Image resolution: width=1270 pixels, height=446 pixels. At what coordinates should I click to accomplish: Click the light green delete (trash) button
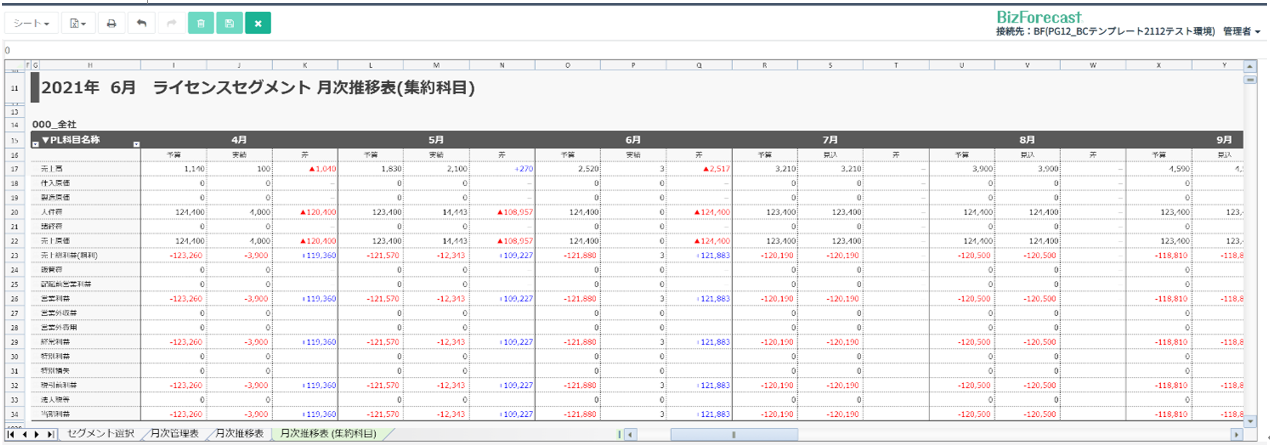coord(201,23)
